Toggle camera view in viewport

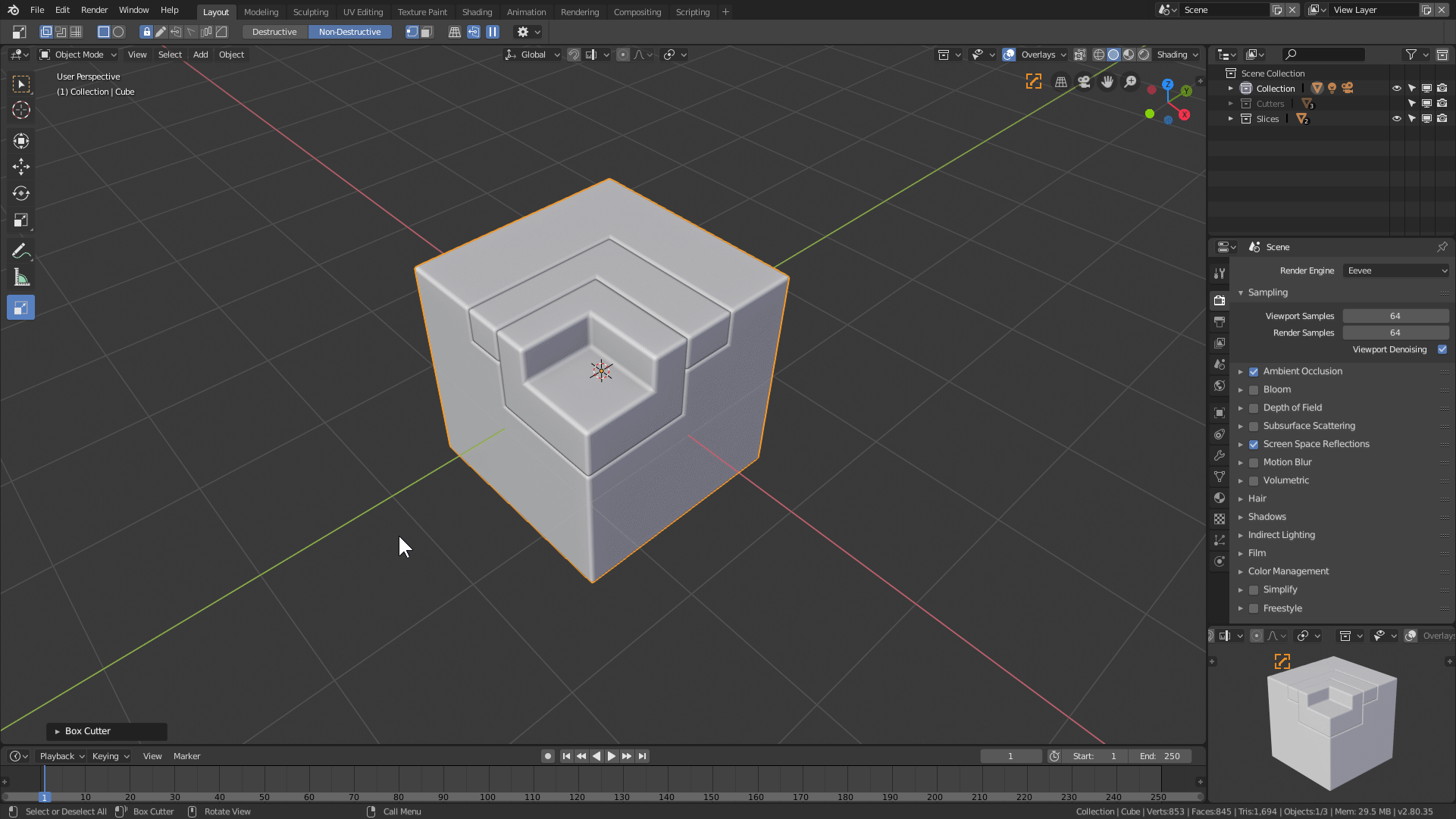pyautogui.click(x=1084, y=82)
